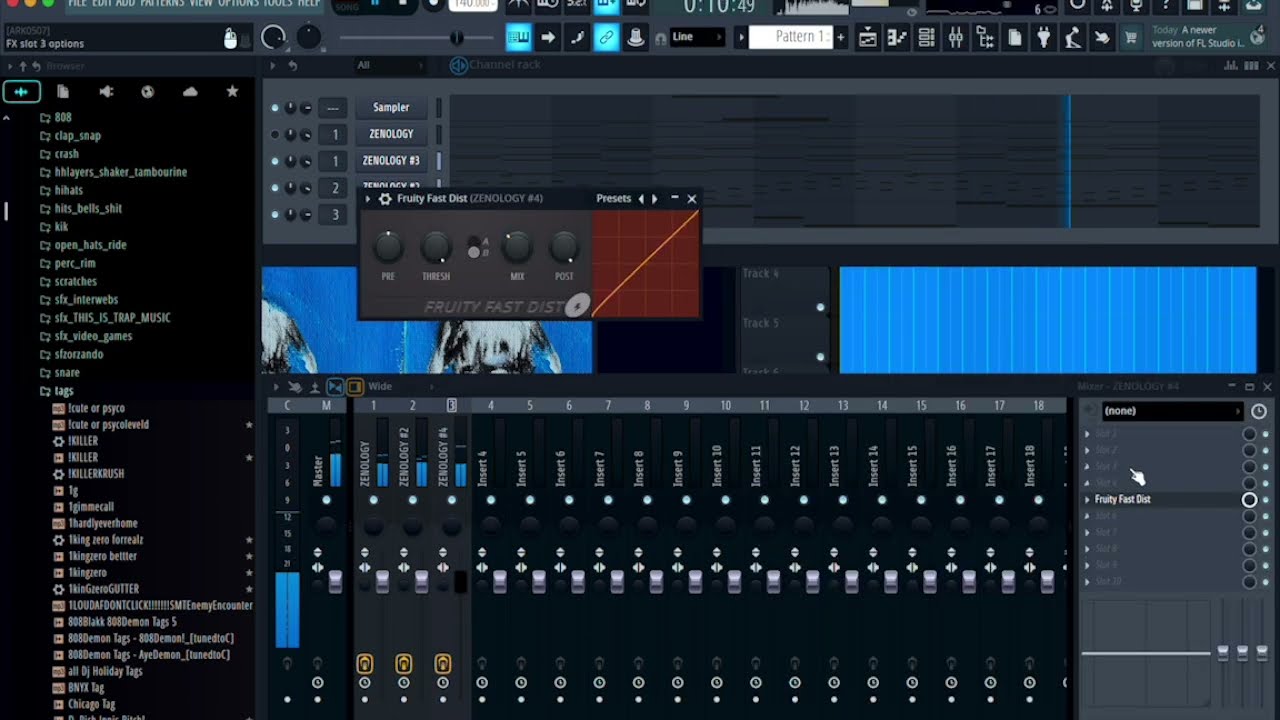Toggle the ZENOLOGY #3 channel mute LED
The width and height of the screenshot is (1280, 720).
275,161
